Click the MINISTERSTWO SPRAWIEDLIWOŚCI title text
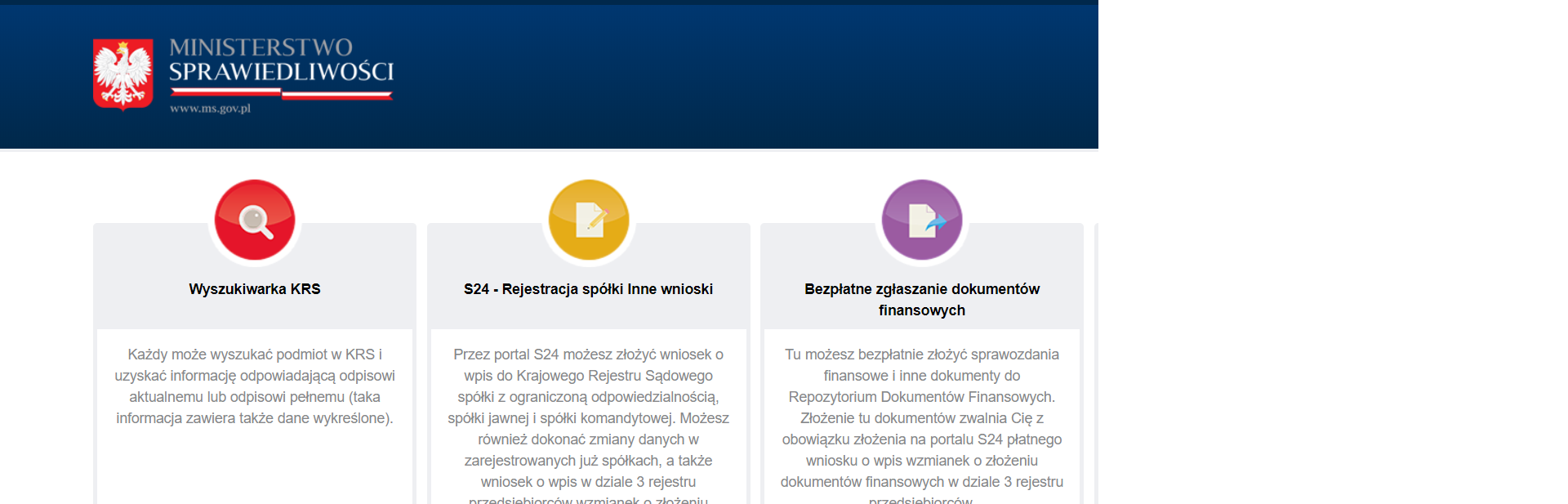 pyautogui.click(x=282, y=60)
